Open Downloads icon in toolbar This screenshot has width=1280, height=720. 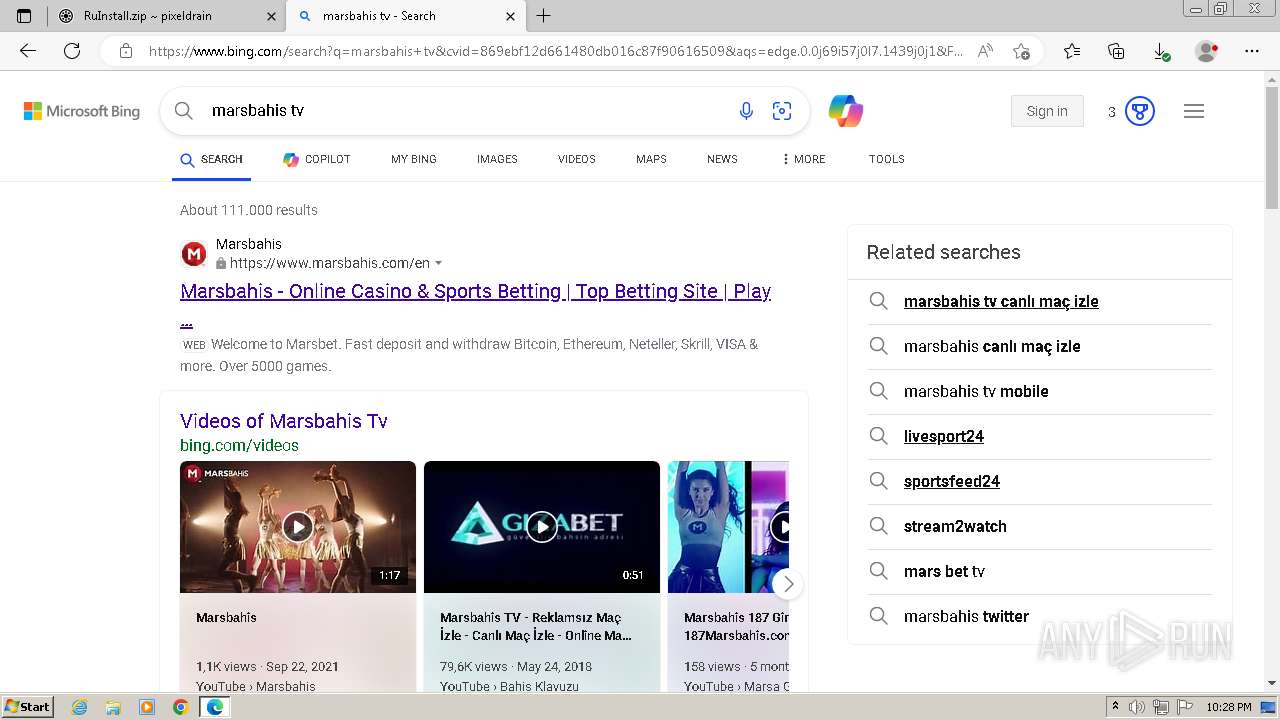click(x=1161, y=51)
